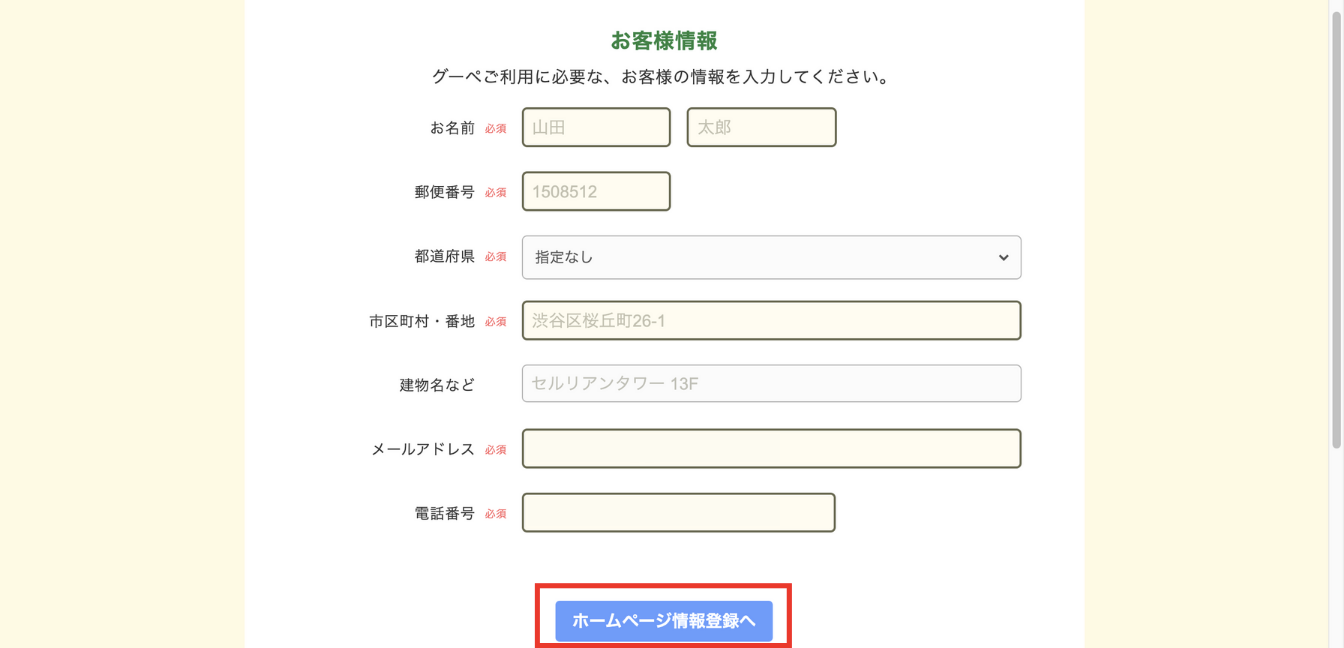The height and width of the screenshot is (648, 1344).
Task: Focus the postal code field 1508512
Action: click(596, 192)
